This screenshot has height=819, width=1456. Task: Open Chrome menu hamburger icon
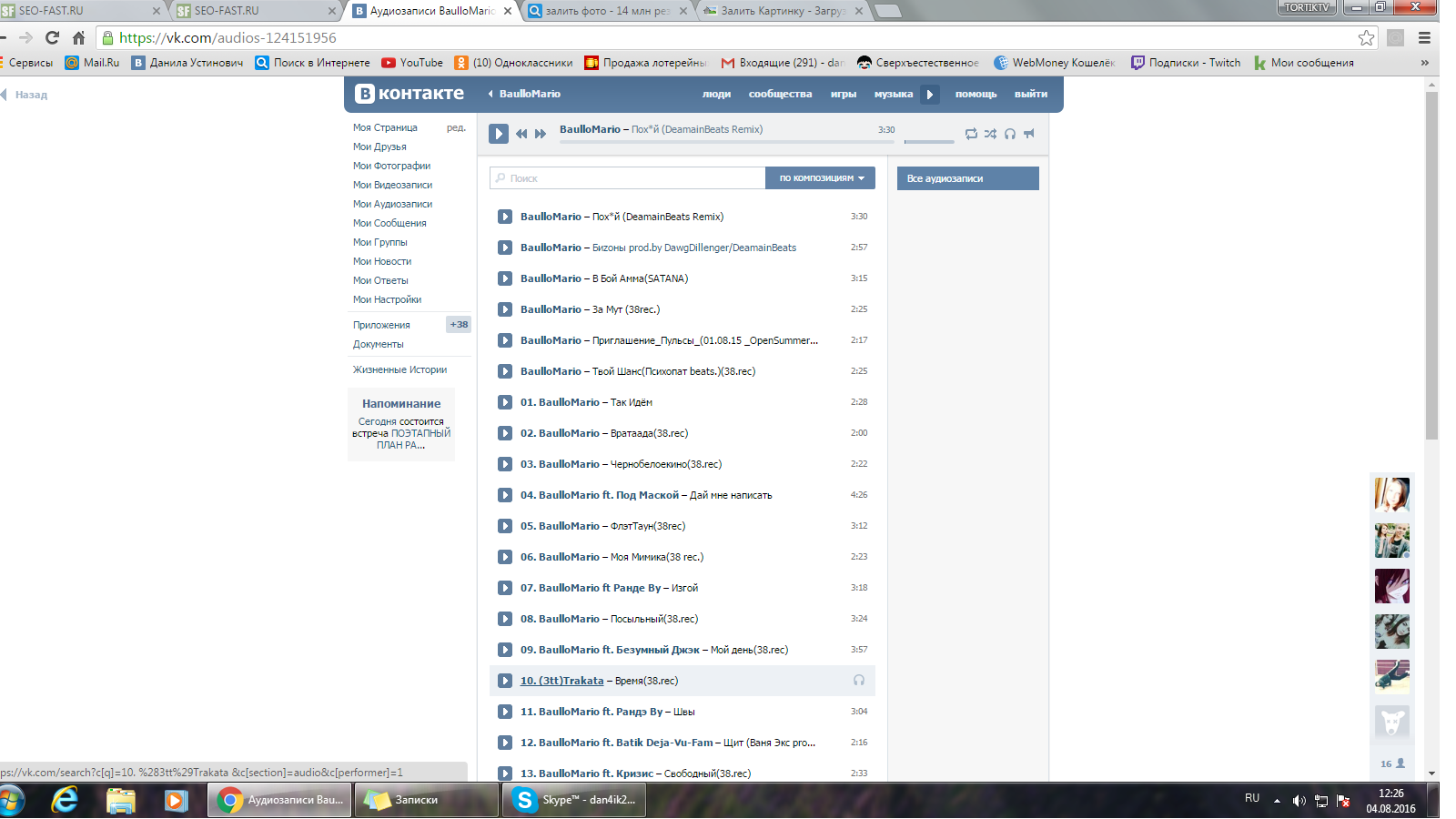(1424, 37)
